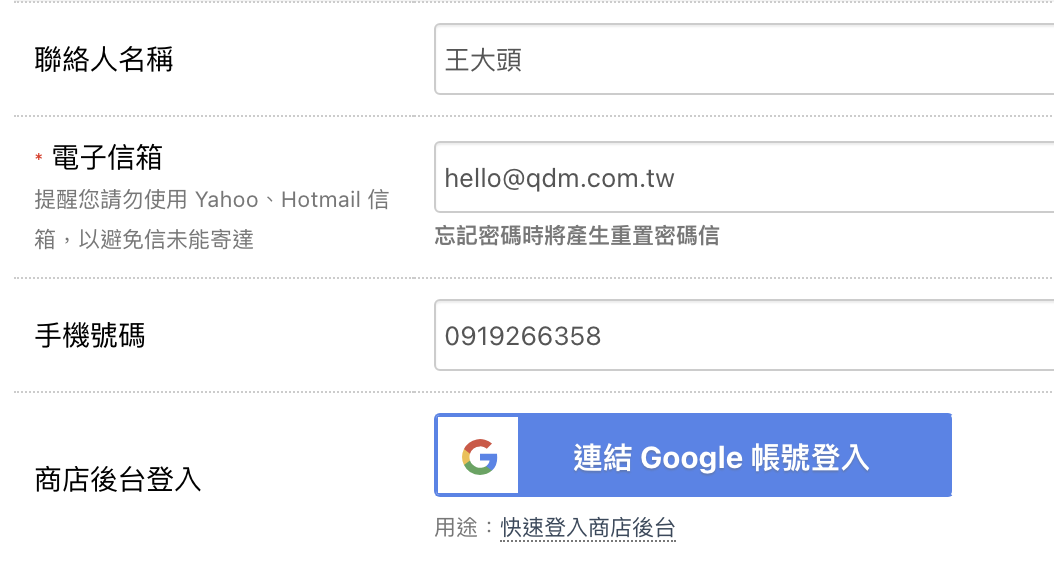The height and width of the screenshot is (562, 1054).
Task: Click into the hello@qdm.com.tw email field
Action: (744, 177)
